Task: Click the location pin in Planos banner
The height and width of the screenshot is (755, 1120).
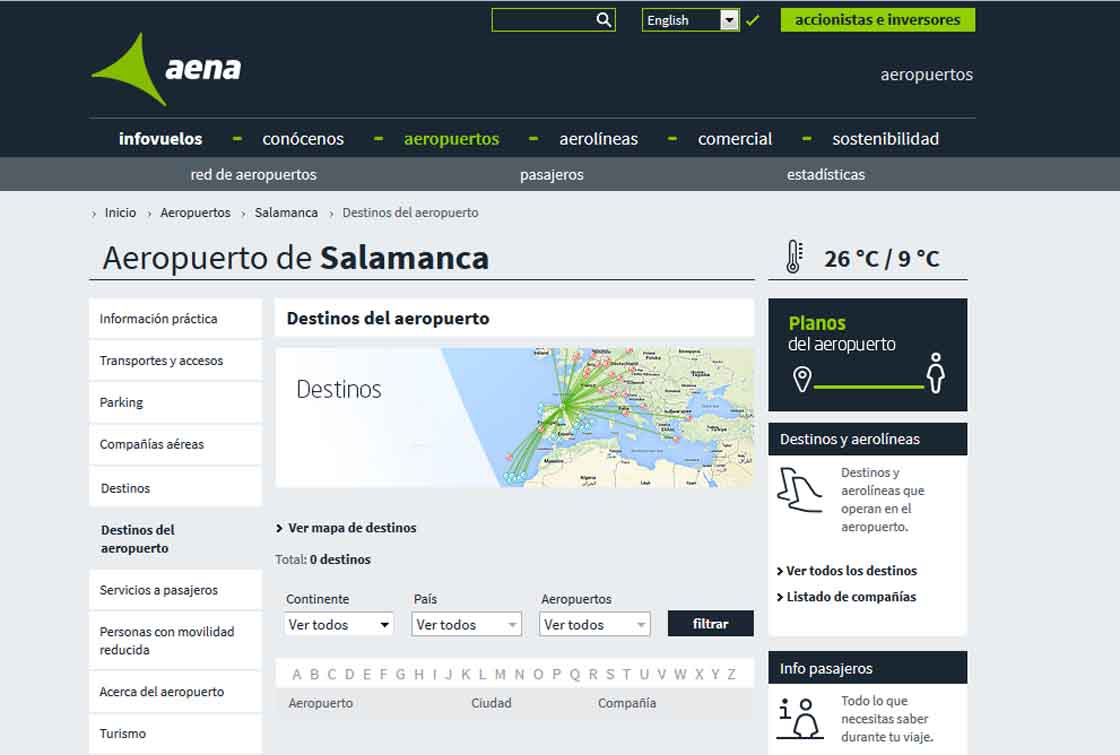Action: (801, 379)
